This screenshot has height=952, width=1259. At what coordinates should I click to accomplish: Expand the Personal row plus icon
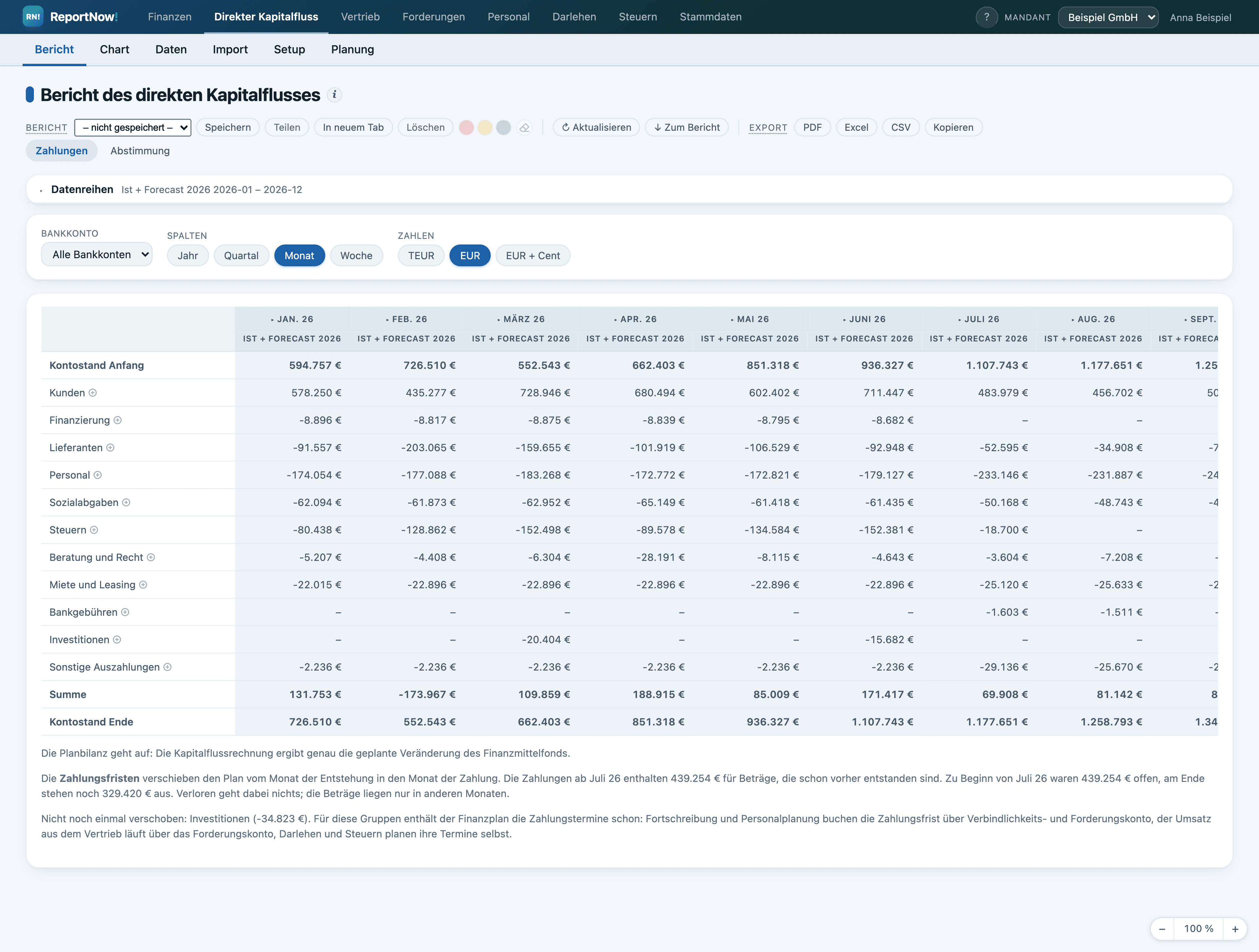(98, 475)
